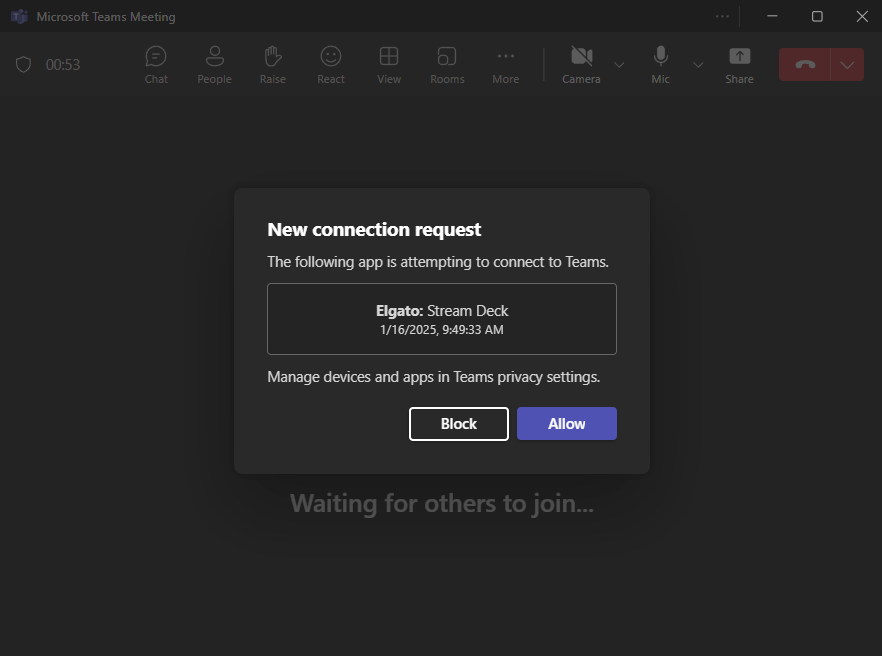Share your screen content
882x656 pixels.
[x=739, y=65]
